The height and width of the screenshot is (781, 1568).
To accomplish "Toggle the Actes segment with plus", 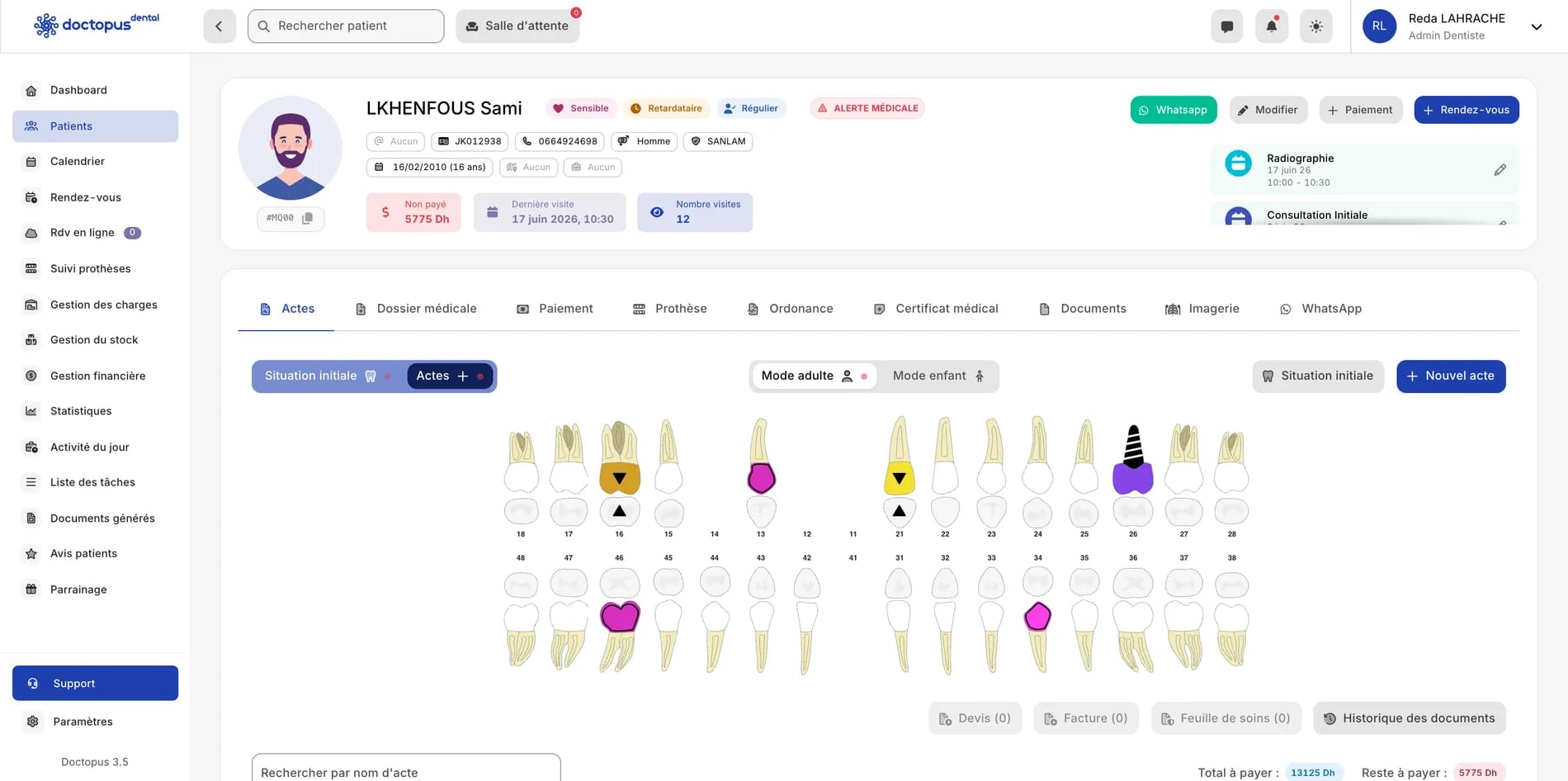I will pos(450,376).
